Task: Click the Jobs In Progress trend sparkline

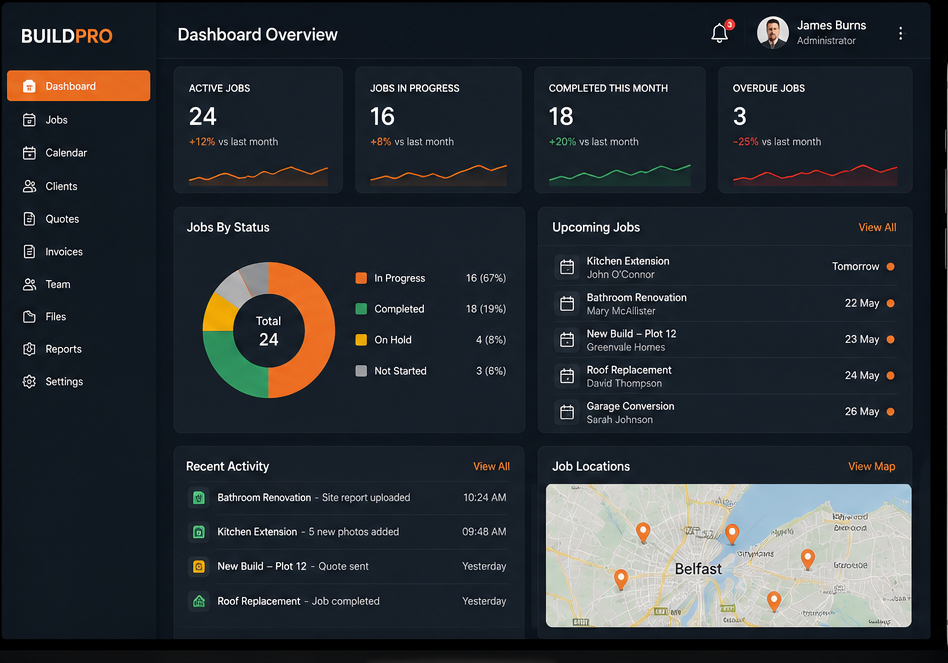Action: click(x=438, y=174)
